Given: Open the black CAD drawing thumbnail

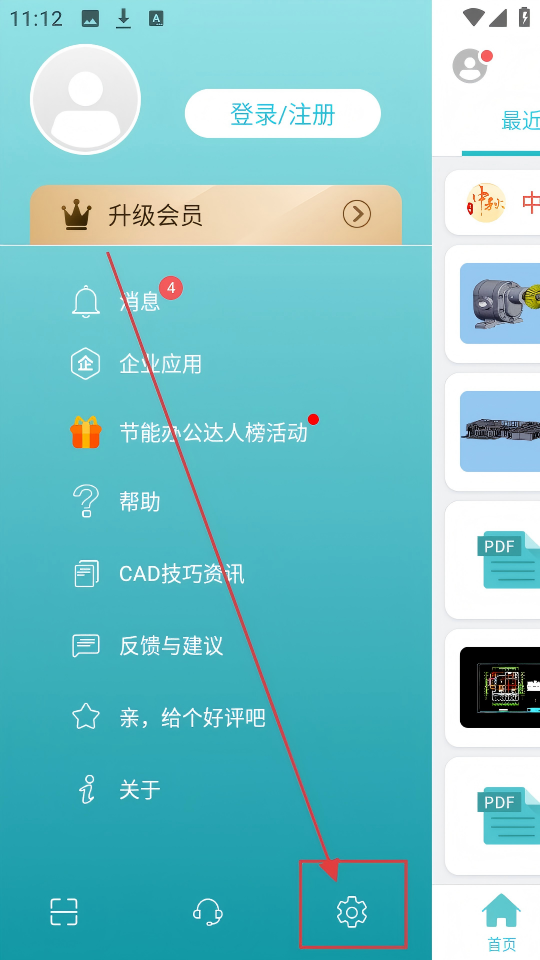Looking at the screenshot, I should [500, 688].
